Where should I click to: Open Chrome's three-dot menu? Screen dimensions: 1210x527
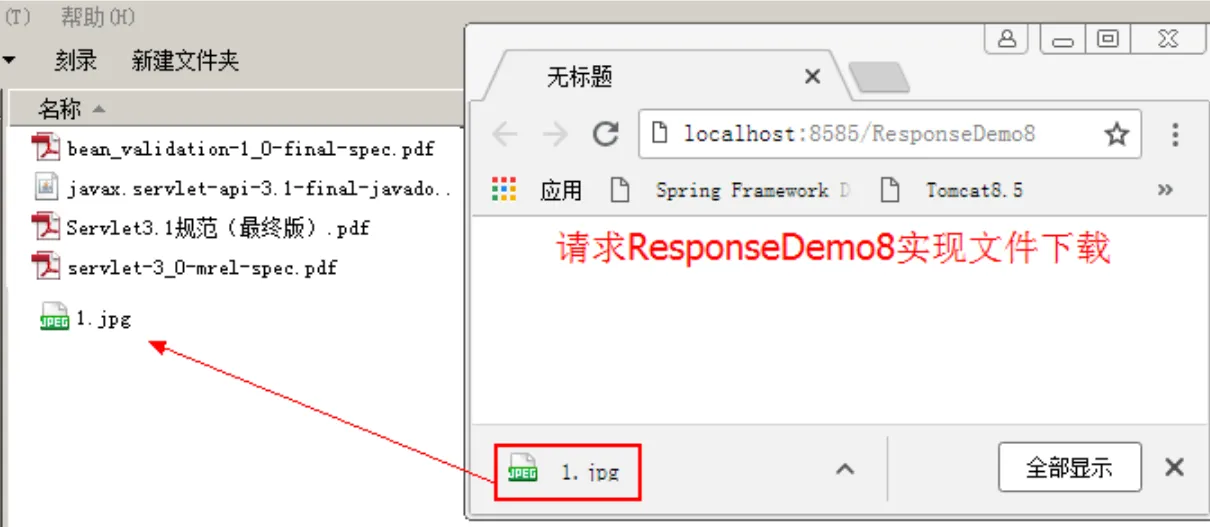pos(1175,135)
